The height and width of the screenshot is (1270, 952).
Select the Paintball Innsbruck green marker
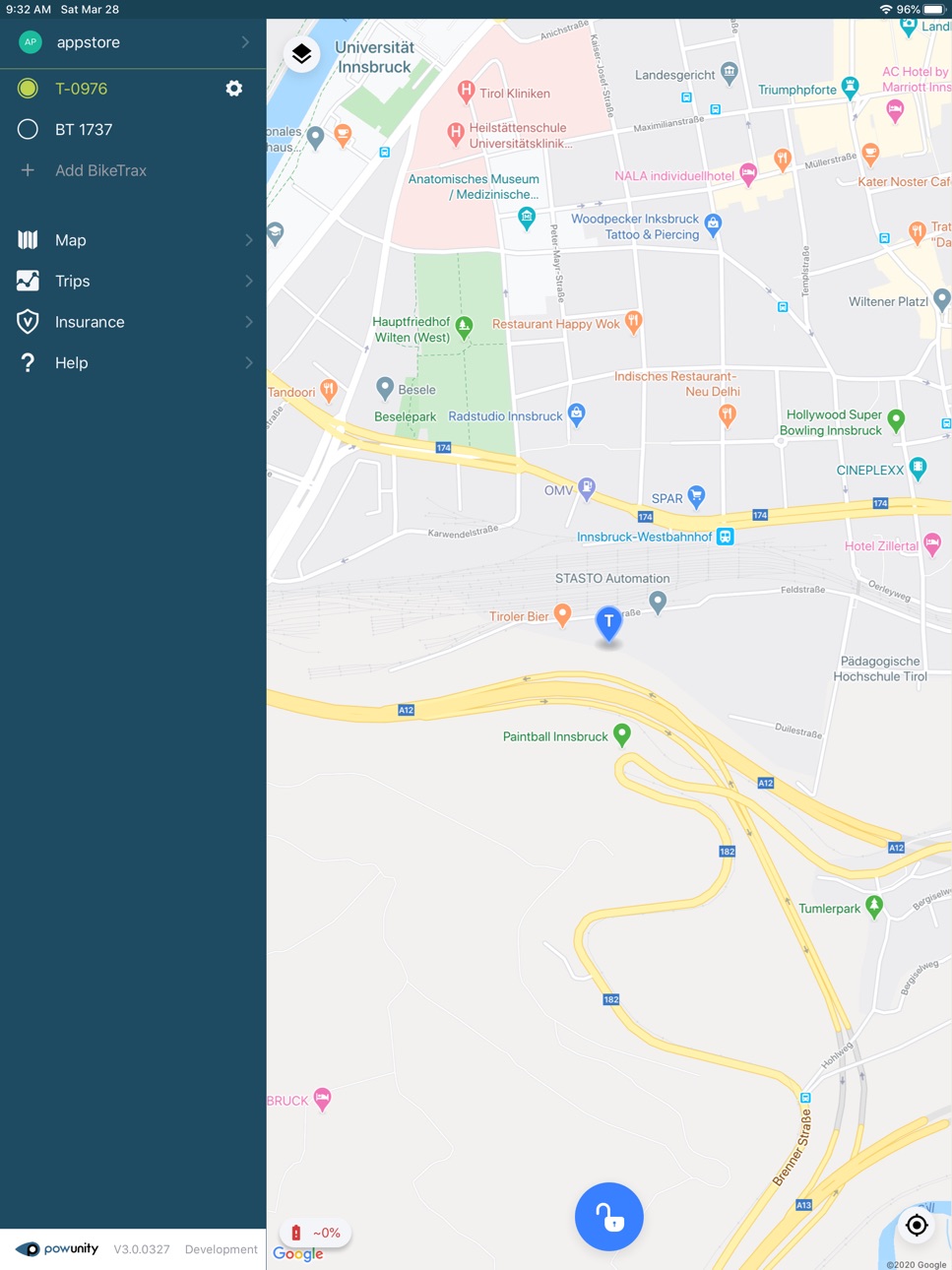point(622,734)
